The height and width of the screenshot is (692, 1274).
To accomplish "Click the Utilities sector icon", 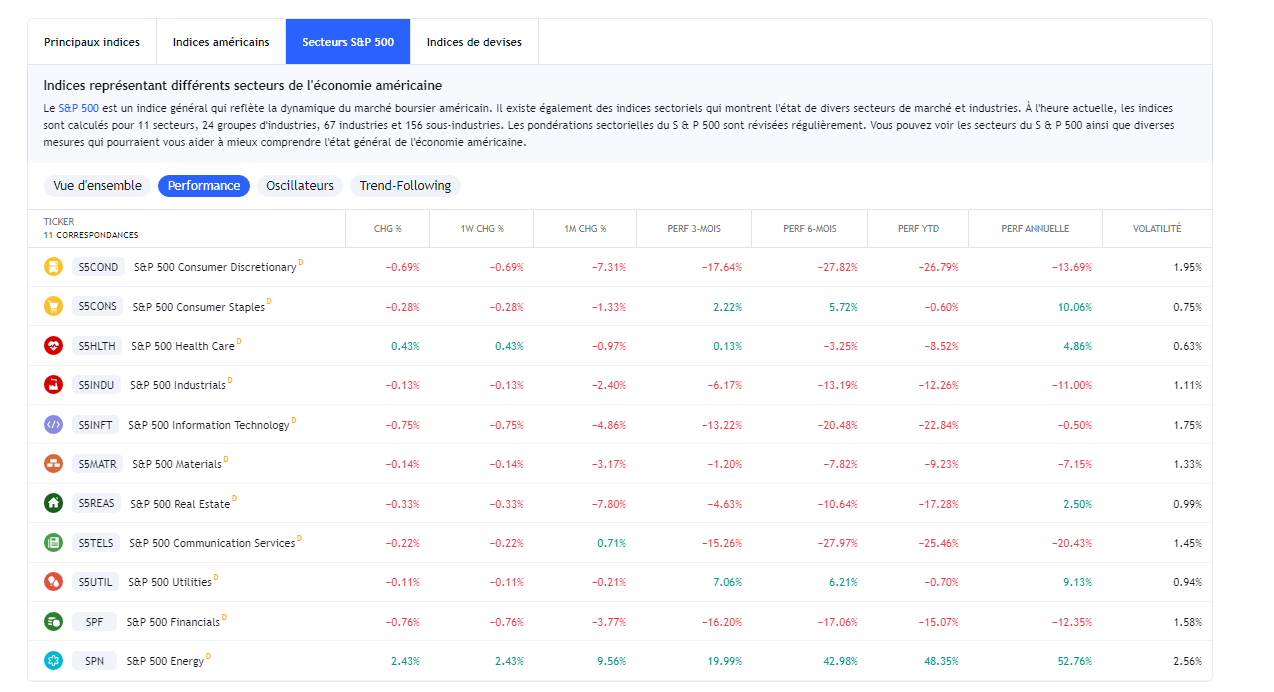I will pos(53,582).
